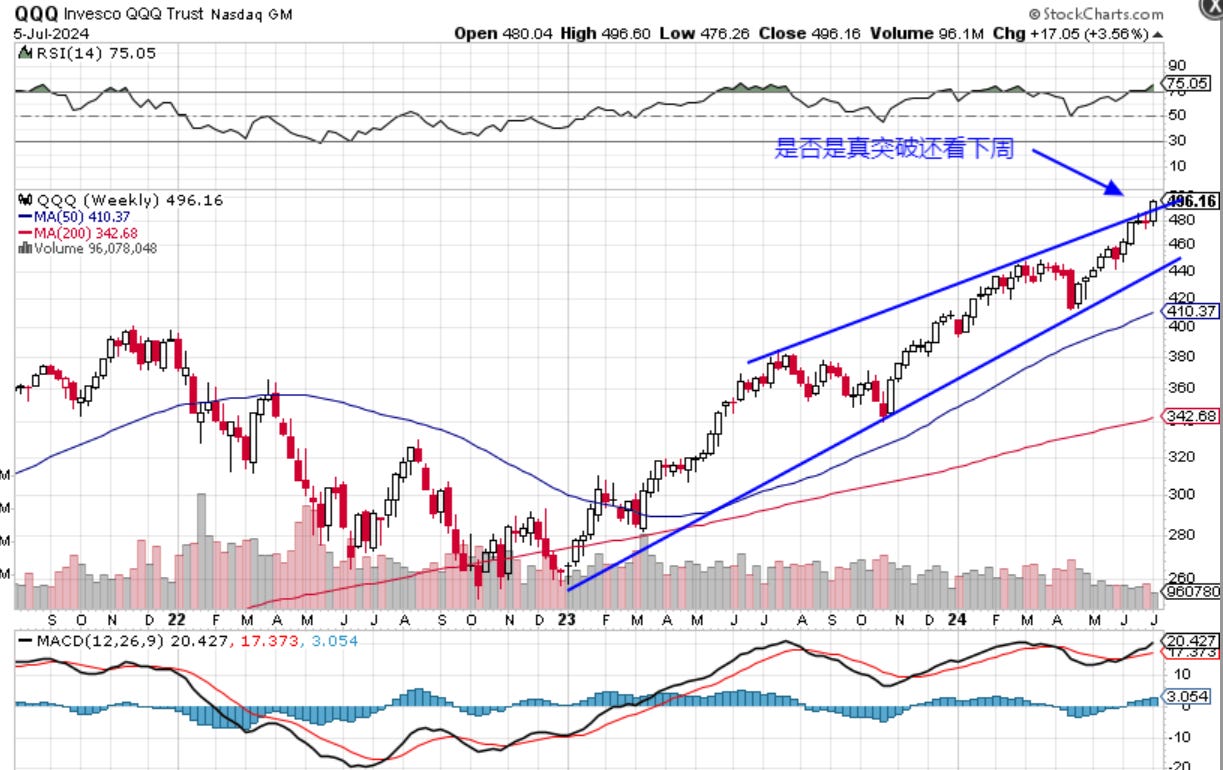Screen dimensions: 1223x770
Task: Click the Volume 96.1M header value
Action: (x=925, y=33)
